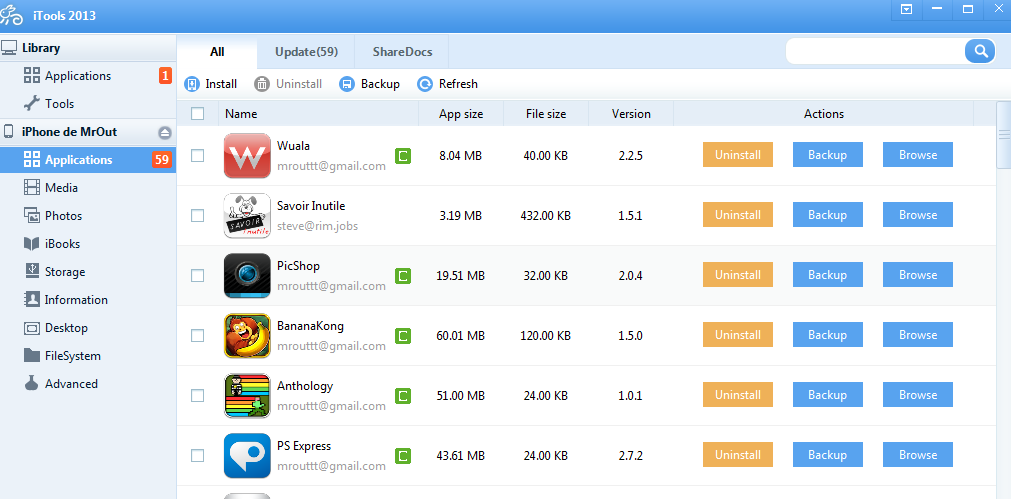
Task: Sort by Version column header
Action: coord(631,113)
